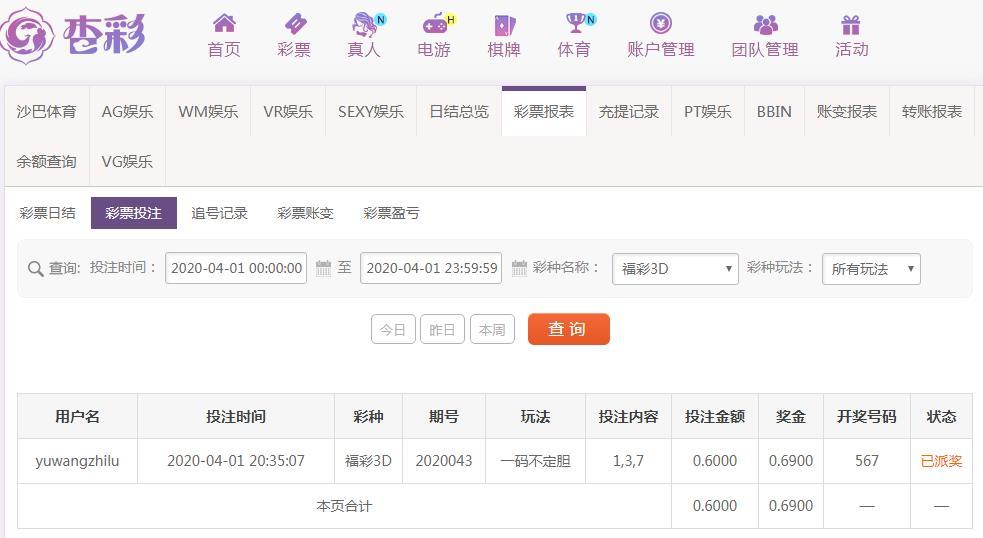
Task: Go to 首页 home icon
Action: coord(224,24)
